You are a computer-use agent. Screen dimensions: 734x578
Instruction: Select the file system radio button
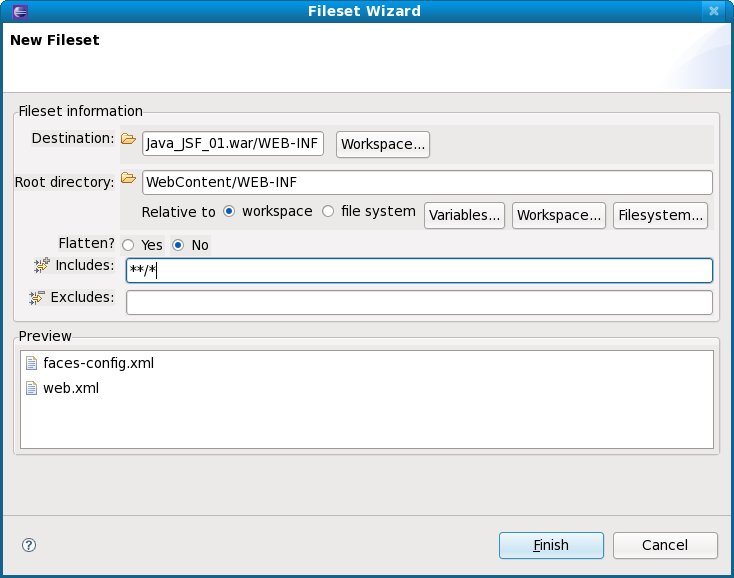[328, 212]
